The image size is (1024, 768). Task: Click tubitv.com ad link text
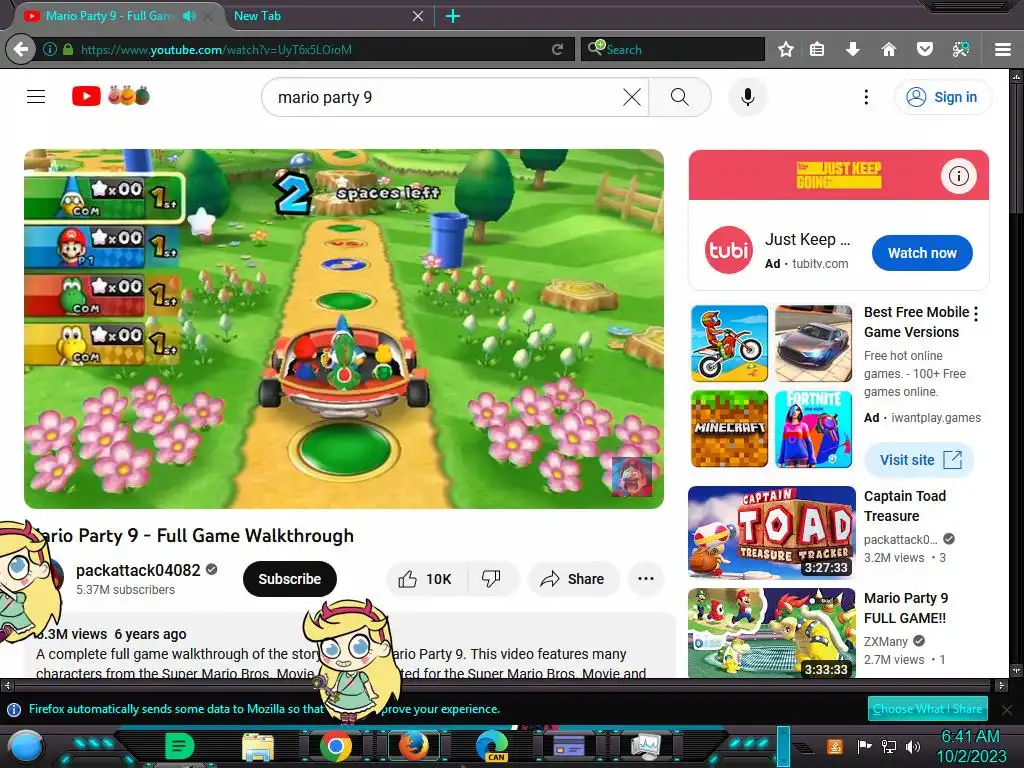pos(820,264)
